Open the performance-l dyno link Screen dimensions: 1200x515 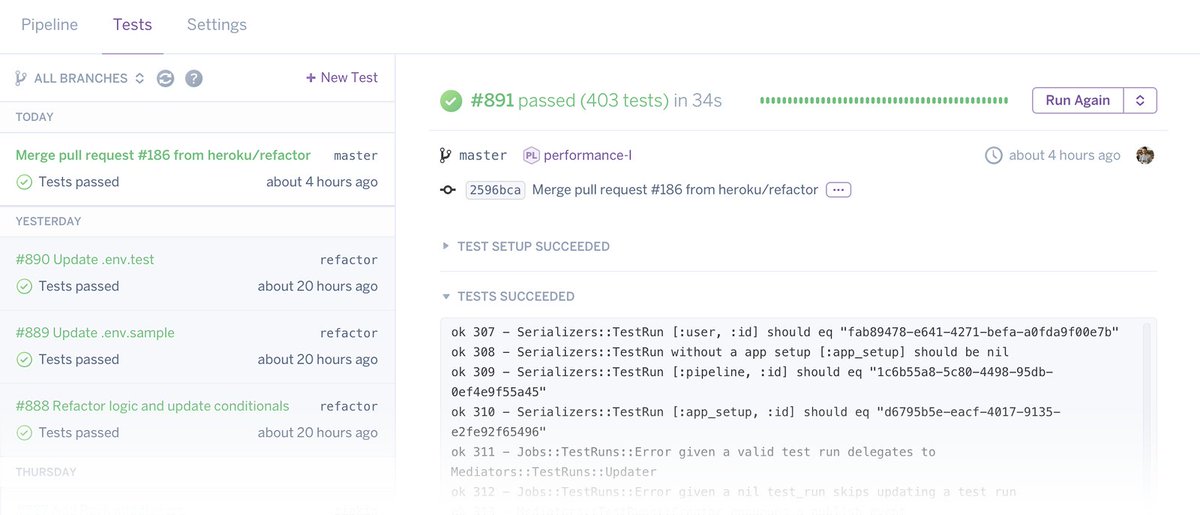[587, 155]
